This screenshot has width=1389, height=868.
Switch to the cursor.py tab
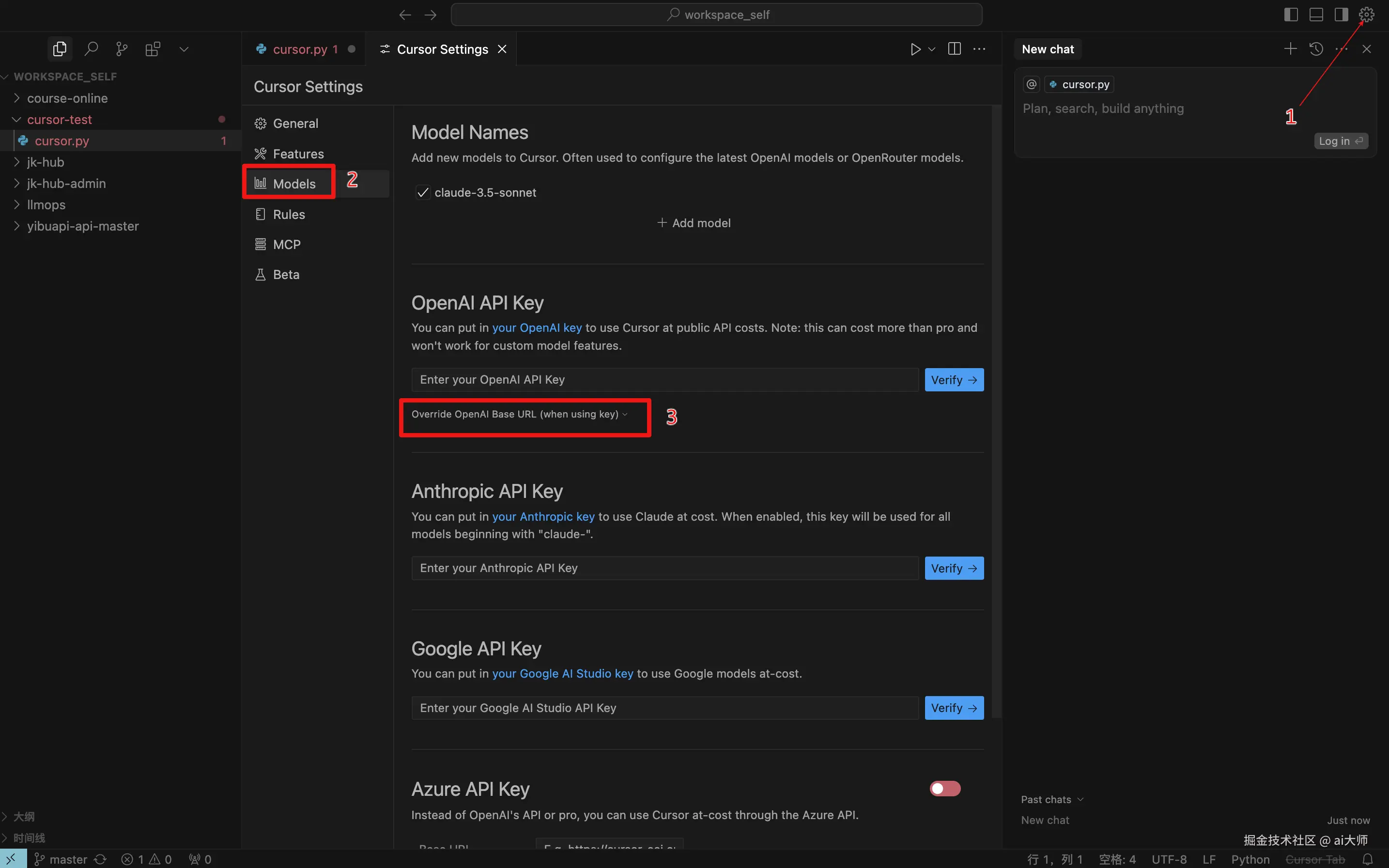pos(300,49)
